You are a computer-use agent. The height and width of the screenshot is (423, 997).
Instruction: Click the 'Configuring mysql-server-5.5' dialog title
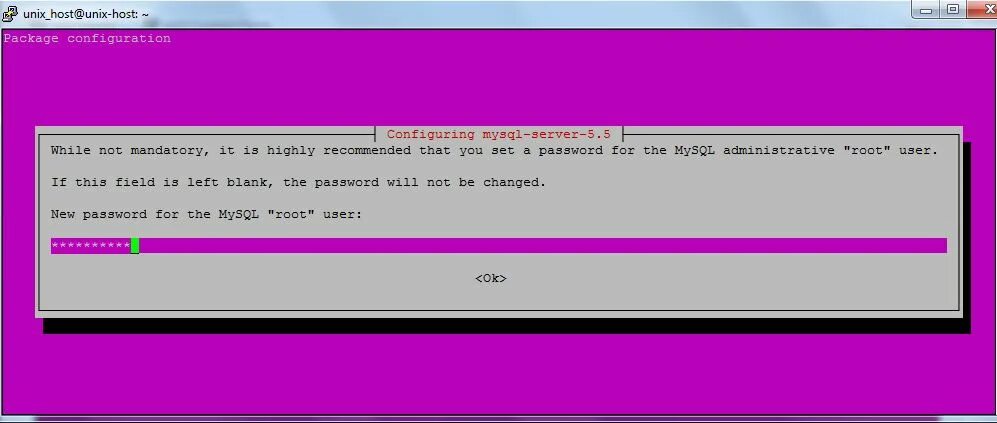(x=498, y=134)
